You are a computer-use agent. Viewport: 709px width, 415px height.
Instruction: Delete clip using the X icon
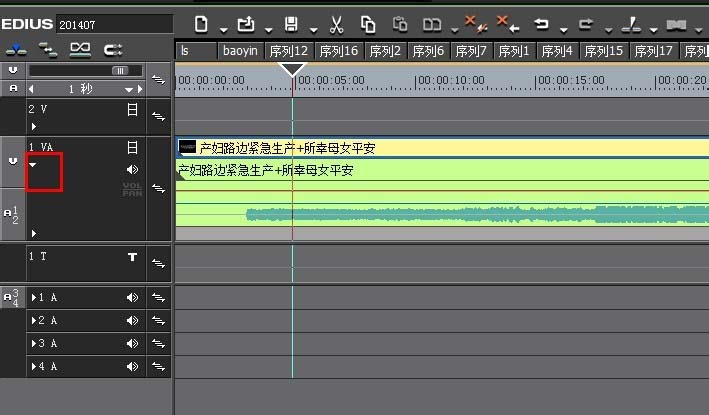[x=476, y=24]
